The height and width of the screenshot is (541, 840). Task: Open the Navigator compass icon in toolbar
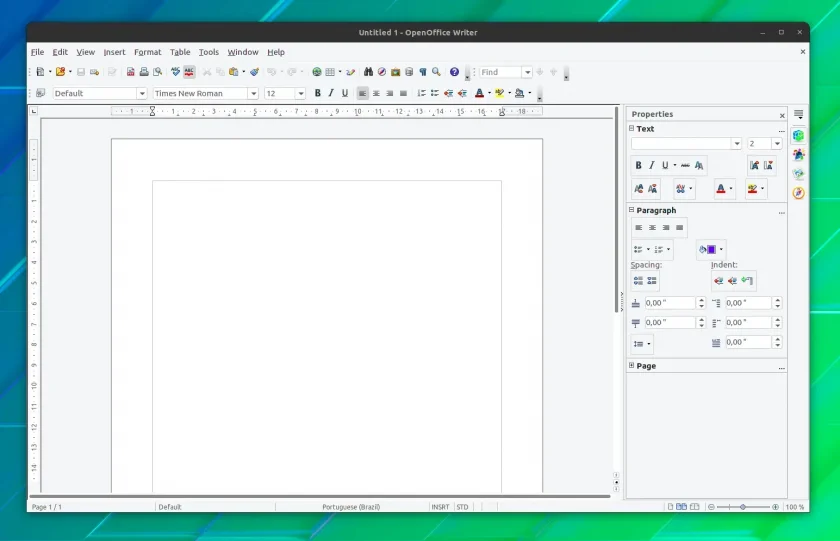(x=381, y=72)
